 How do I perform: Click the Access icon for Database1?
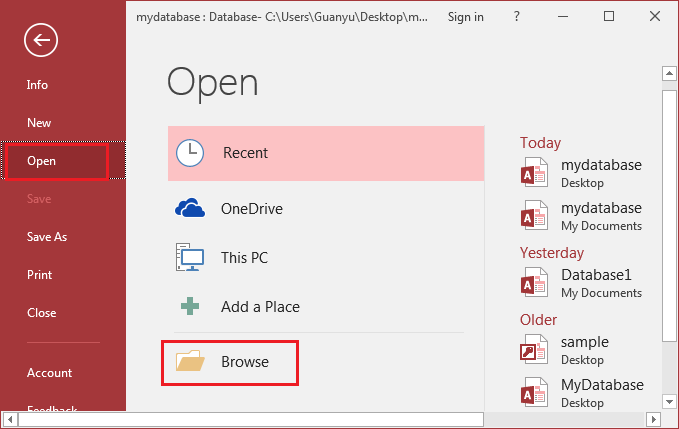tap(534, 282)
